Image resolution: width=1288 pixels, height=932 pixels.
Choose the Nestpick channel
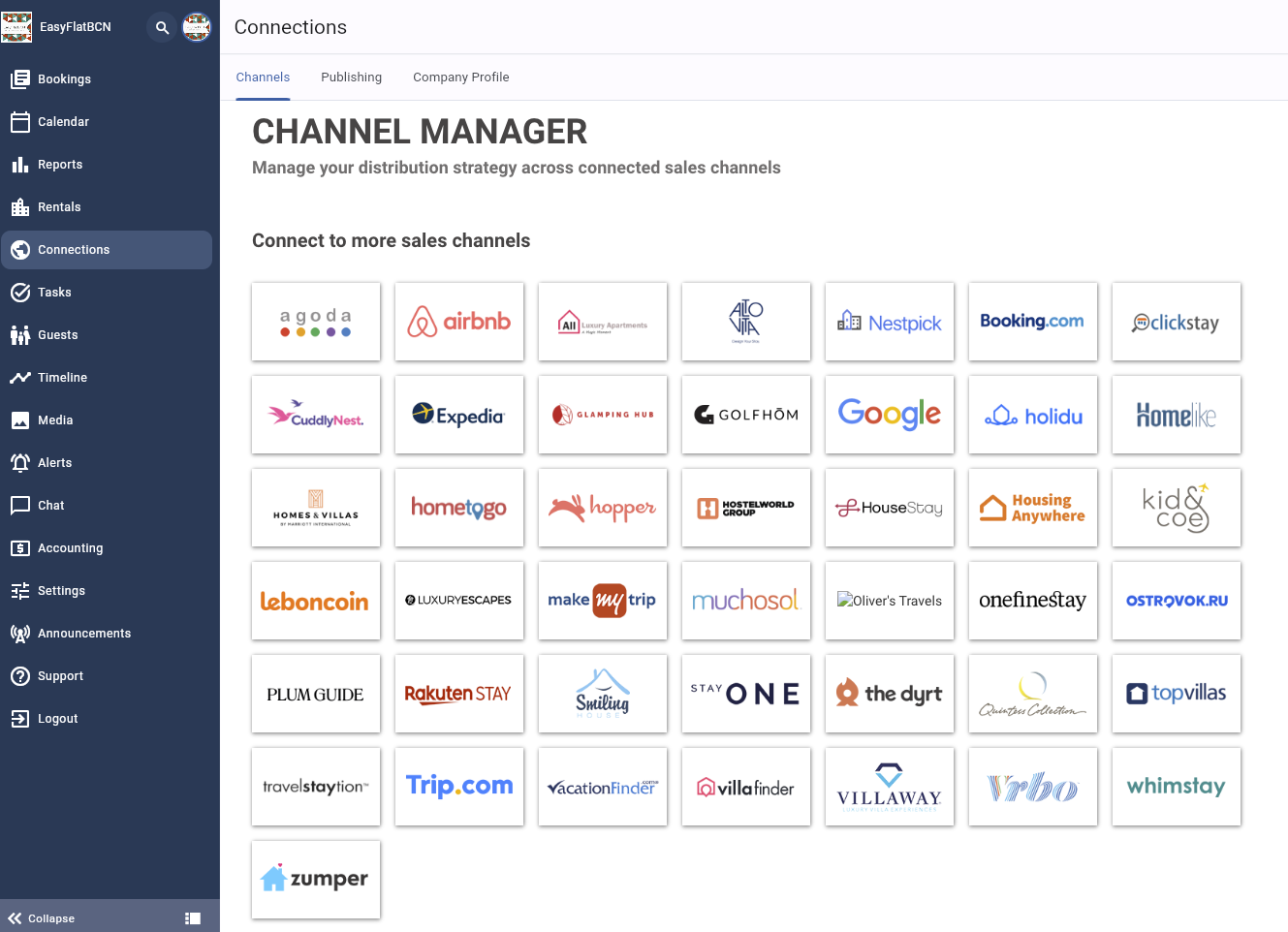(x=890, y=322)
